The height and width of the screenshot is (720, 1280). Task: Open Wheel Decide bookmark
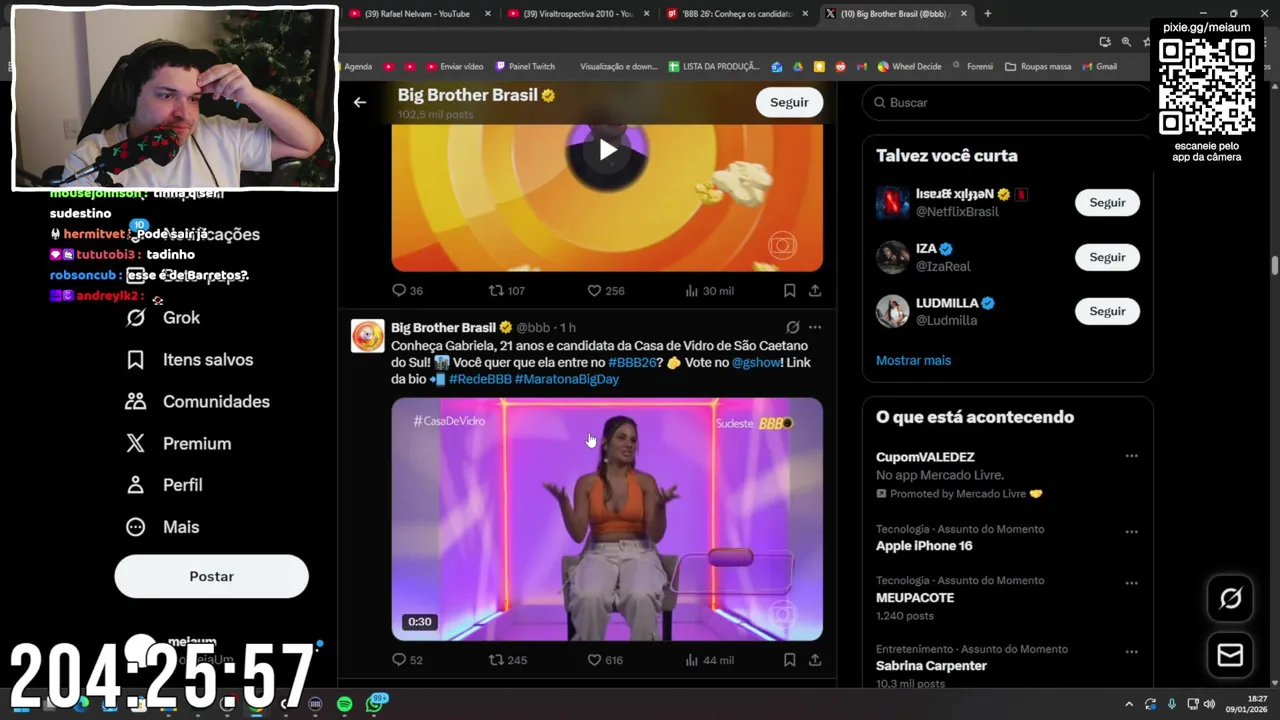[x=910, y=67]
